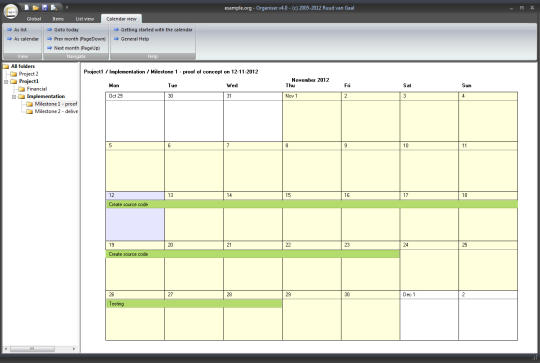540x363 pixels.
Task: Switch to the List view ribbon tab
Action: (85, 19)
